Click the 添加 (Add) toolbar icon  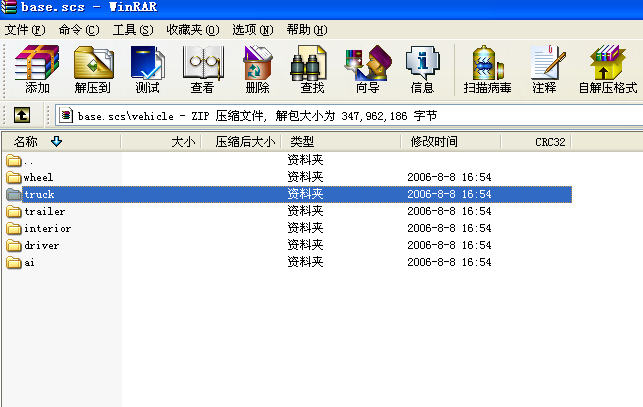tap(37, 63)
